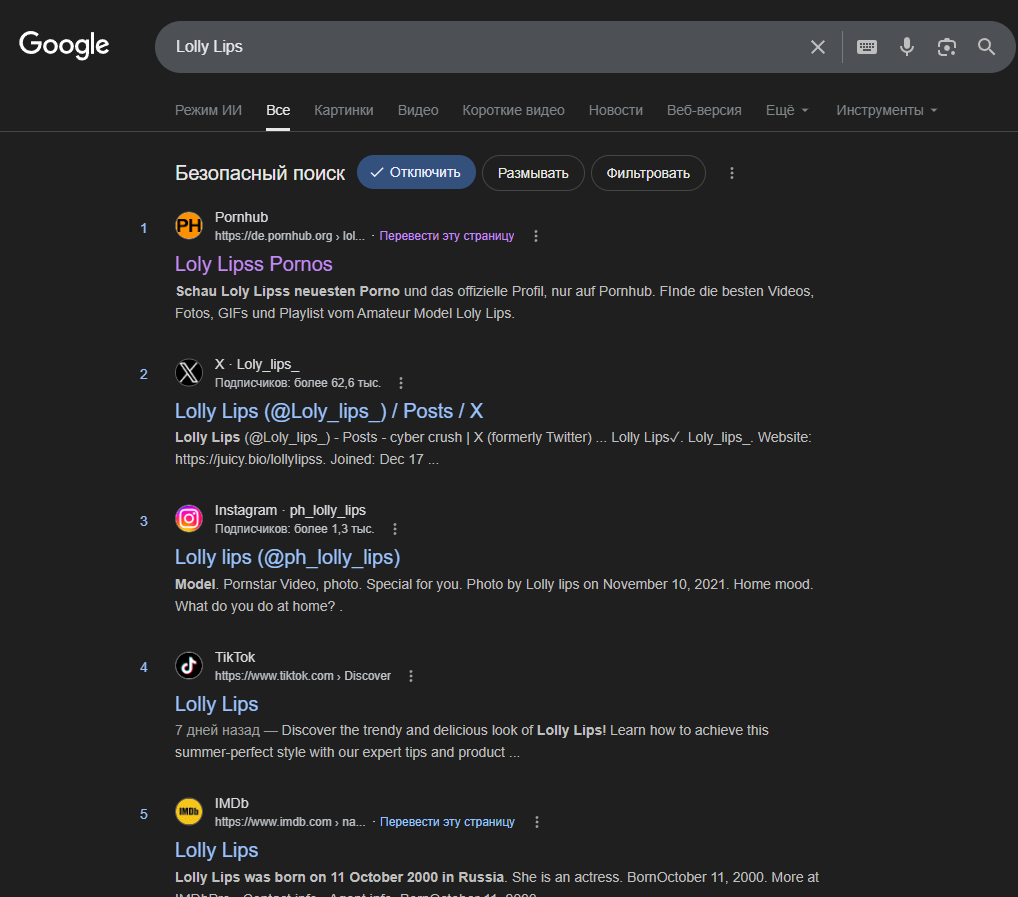The height and width of the screenshot is (897, 1018).
Task: Select the Все tab
Action: [278, 110]
